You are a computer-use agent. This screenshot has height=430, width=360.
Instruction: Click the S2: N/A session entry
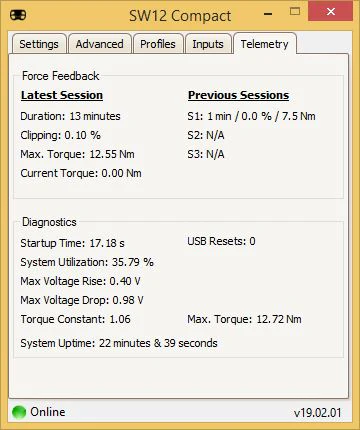pos(206,135)
